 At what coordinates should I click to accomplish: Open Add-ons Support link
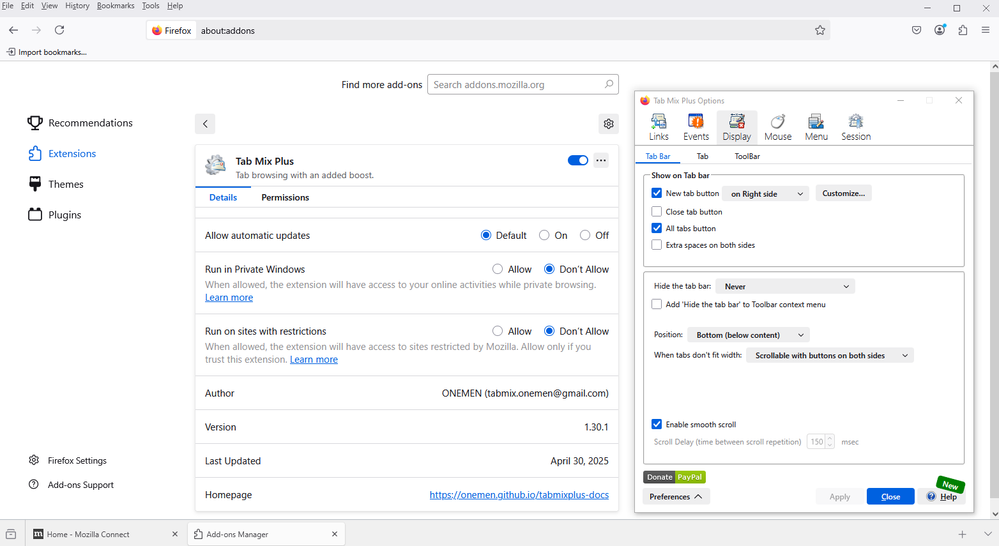[x=71, y=485]
